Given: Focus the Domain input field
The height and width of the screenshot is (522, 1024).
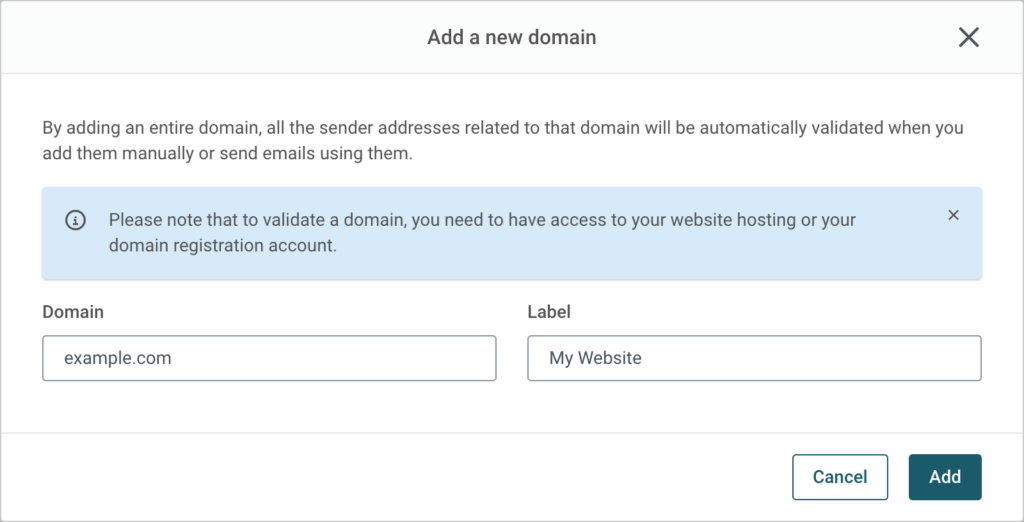Looking at the screenshot, I should [269, 358].
